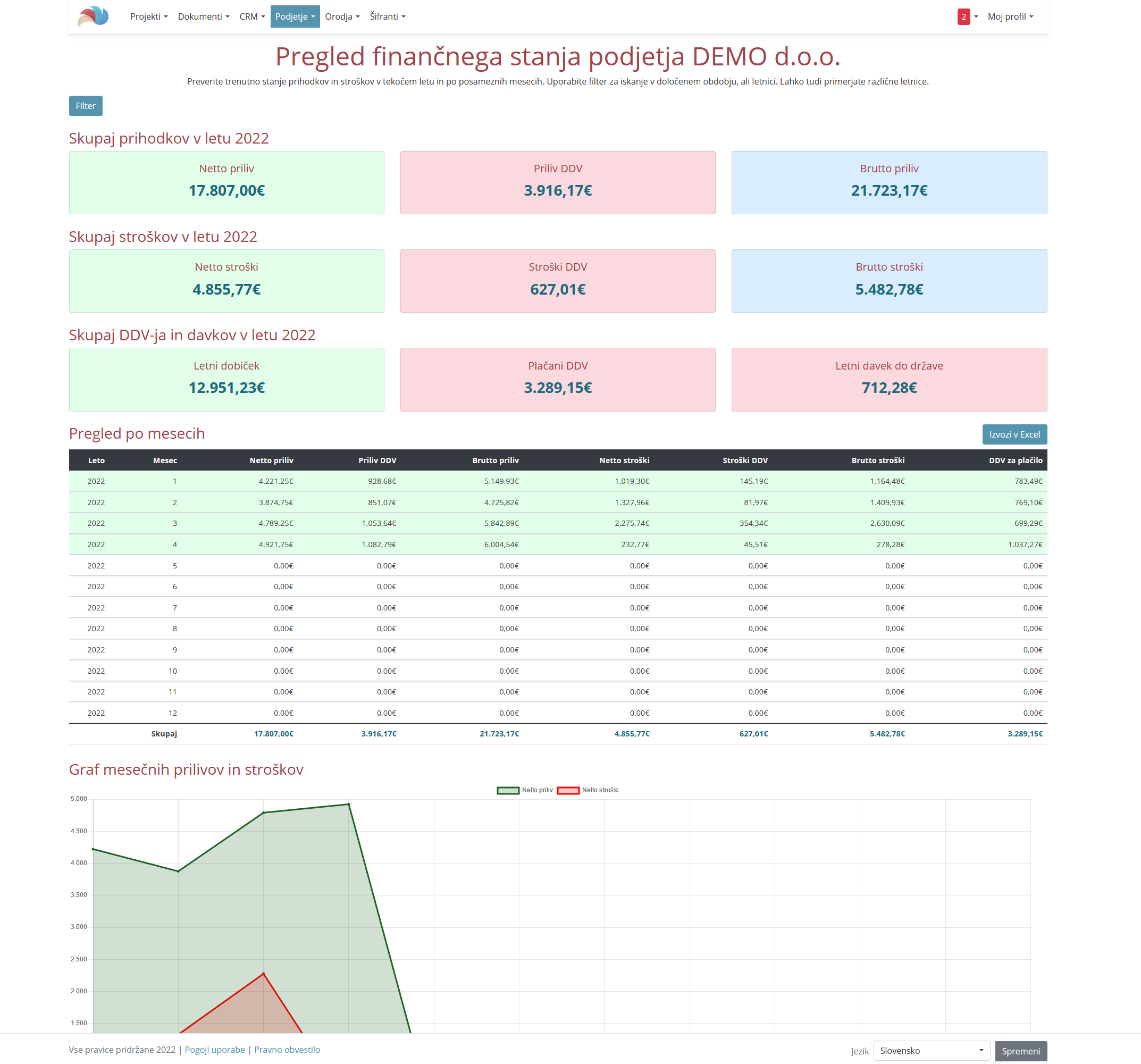Screen dimensions: 1141x1064
Task: Click the Netto priliv column header
Action: click(271, 460)
